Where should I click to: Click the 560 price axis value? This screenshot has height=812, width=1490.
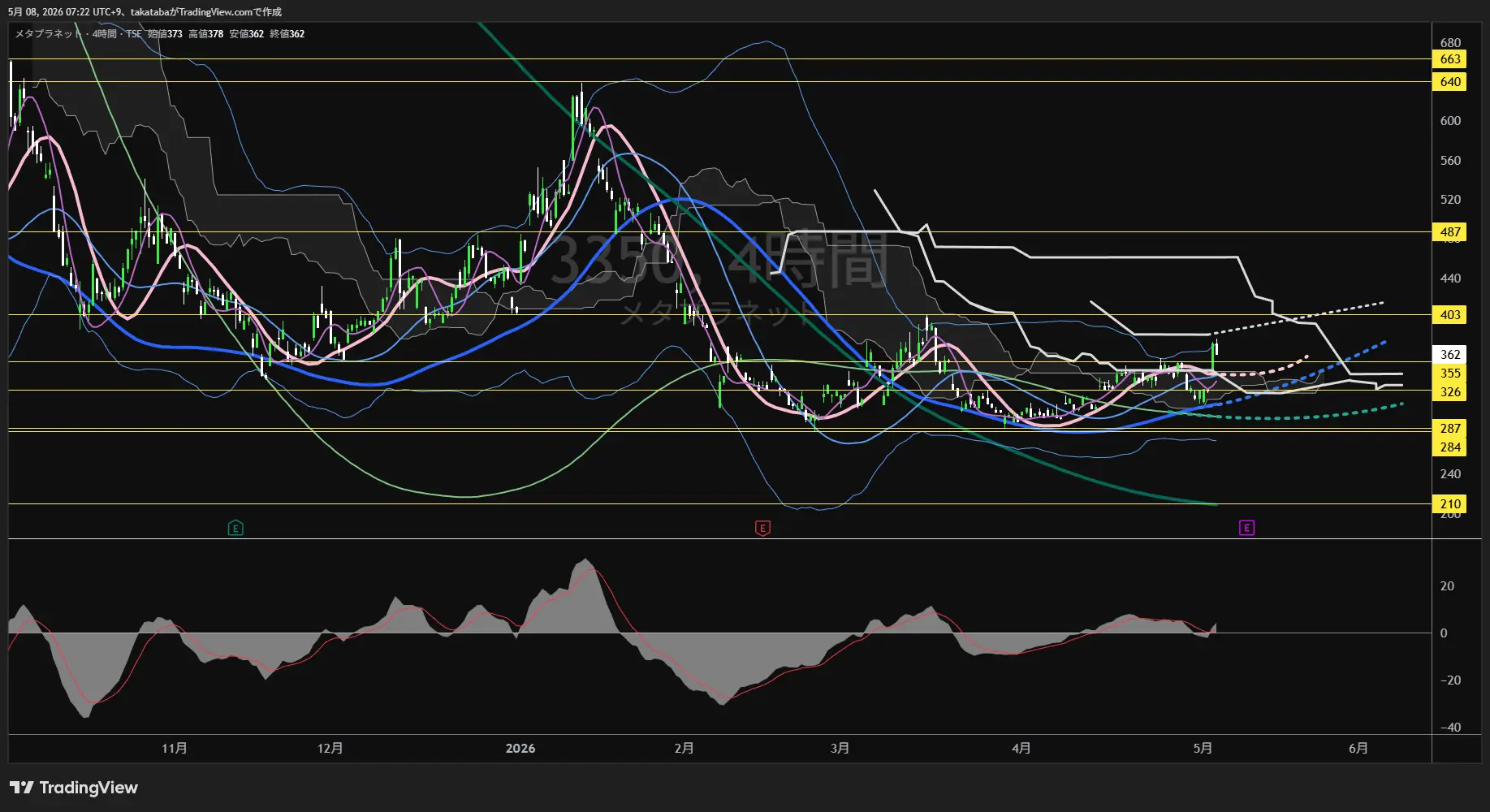tap(1450, 161)
